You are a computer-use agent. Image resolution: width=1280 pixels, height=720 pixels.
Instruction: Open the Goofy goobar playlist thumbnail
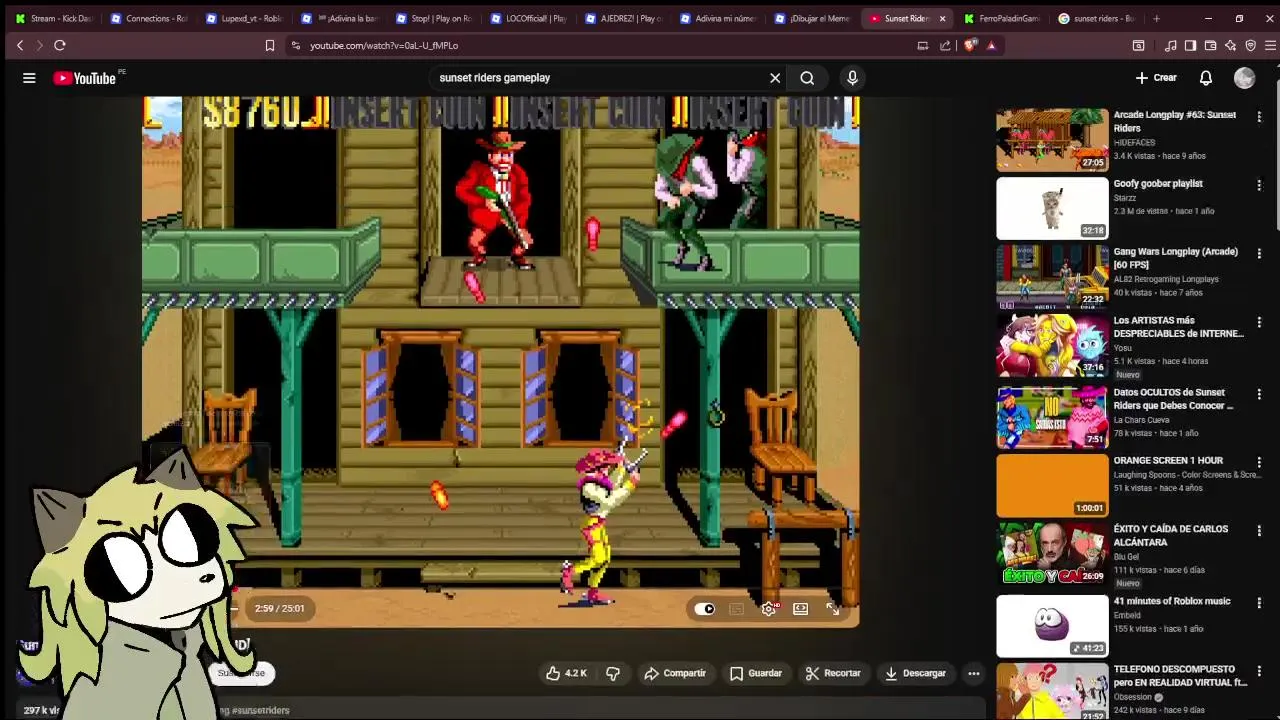tap(1052, 208)
